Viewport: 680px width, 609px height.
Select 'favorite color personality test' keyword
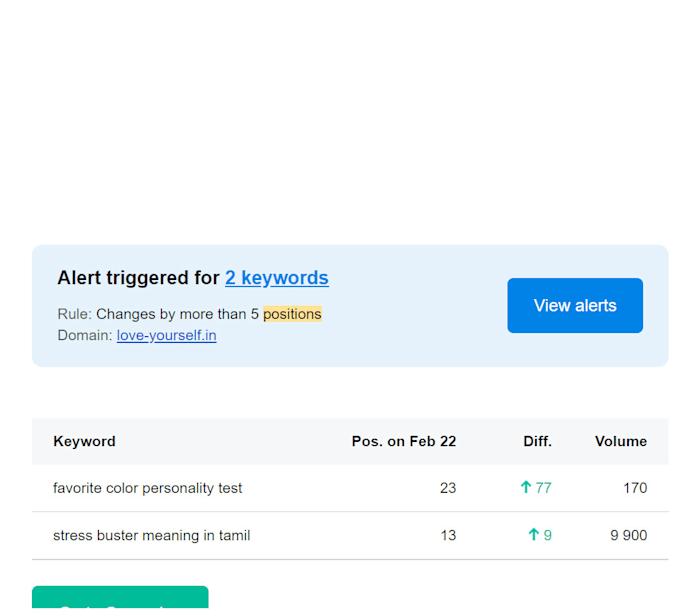coord(147,488)
